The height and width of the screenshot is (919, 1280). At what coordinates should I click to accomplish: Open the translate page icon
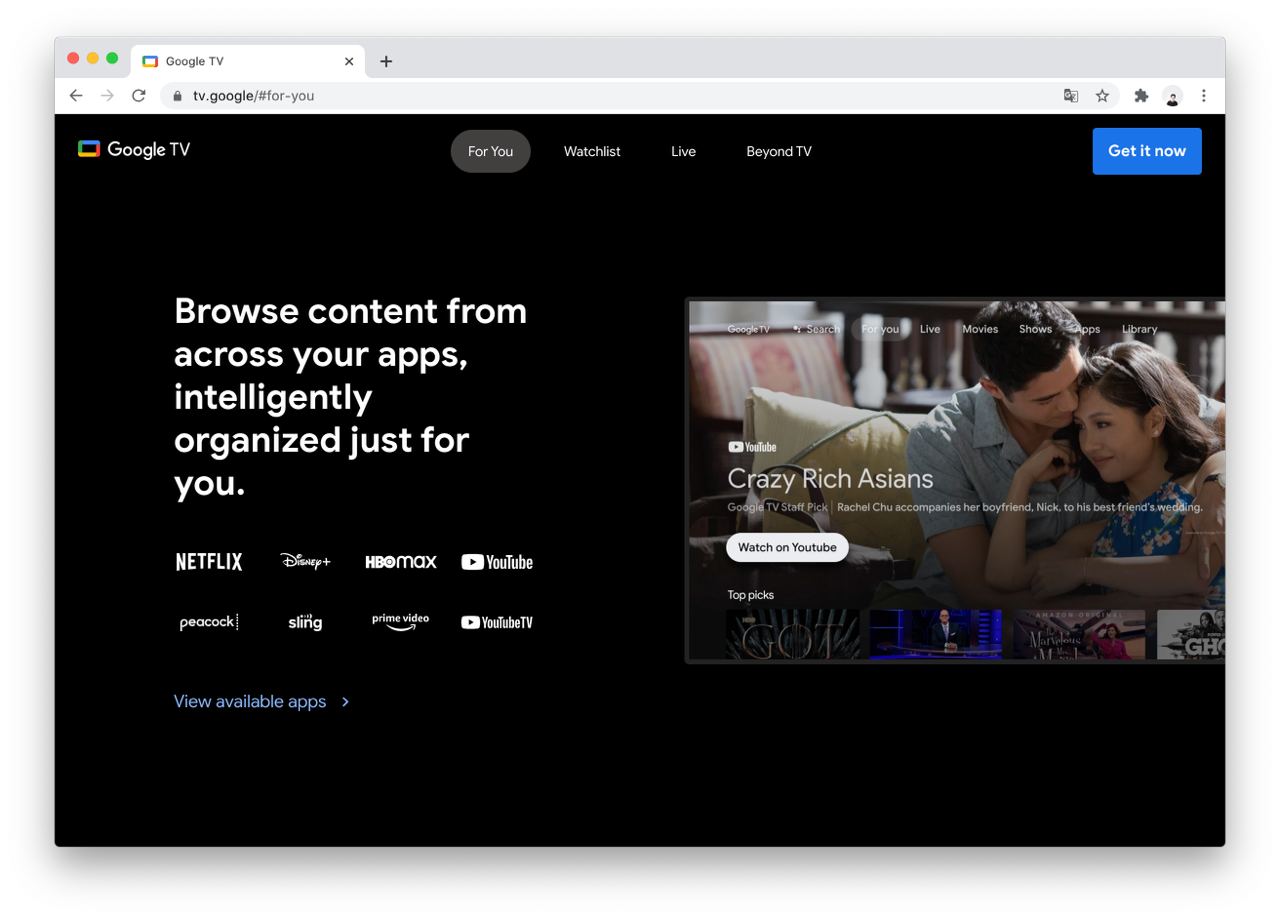[x=1071, y=96]
